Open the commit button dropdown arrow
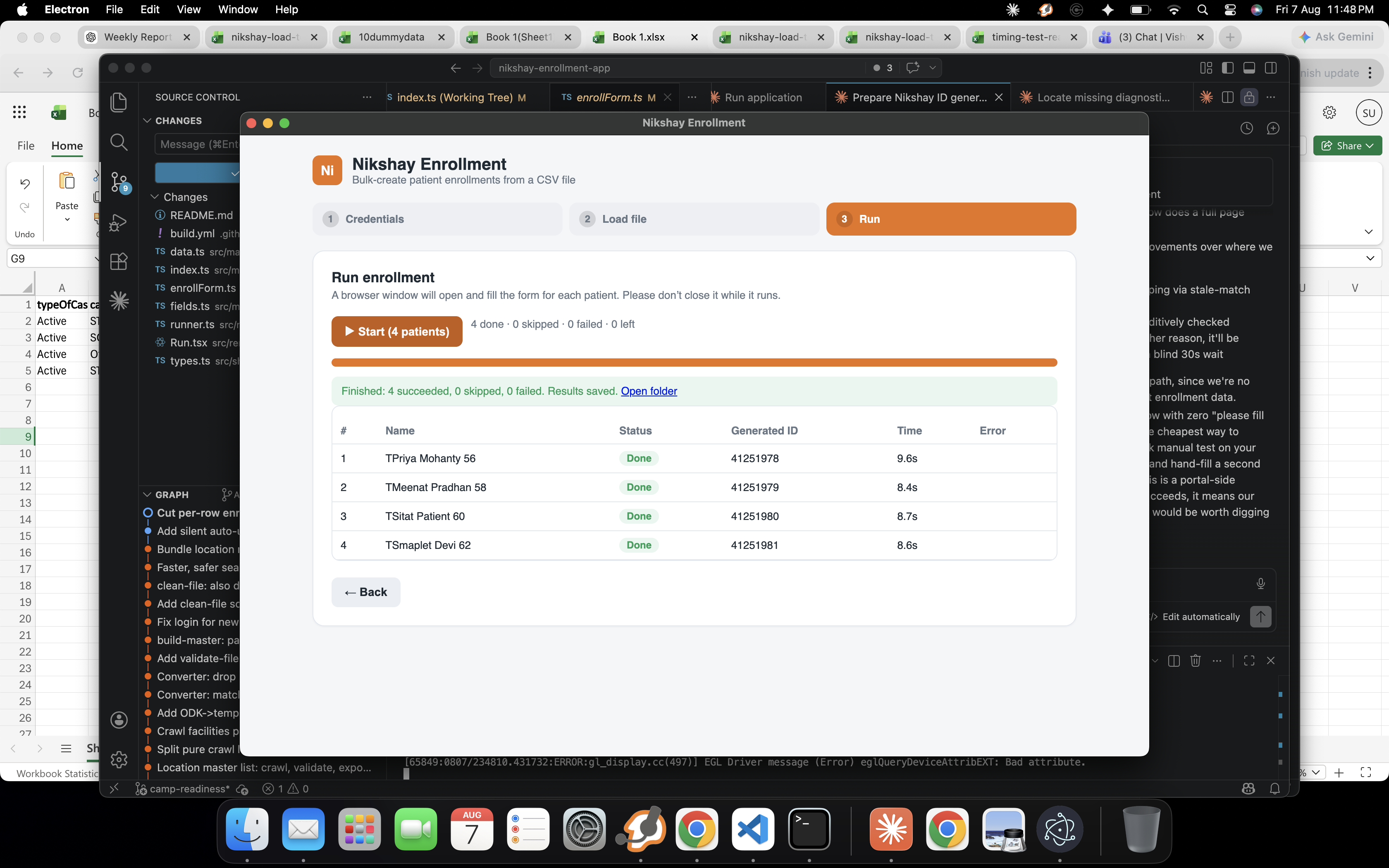1389x868 pixels. (x=234, y=173)
